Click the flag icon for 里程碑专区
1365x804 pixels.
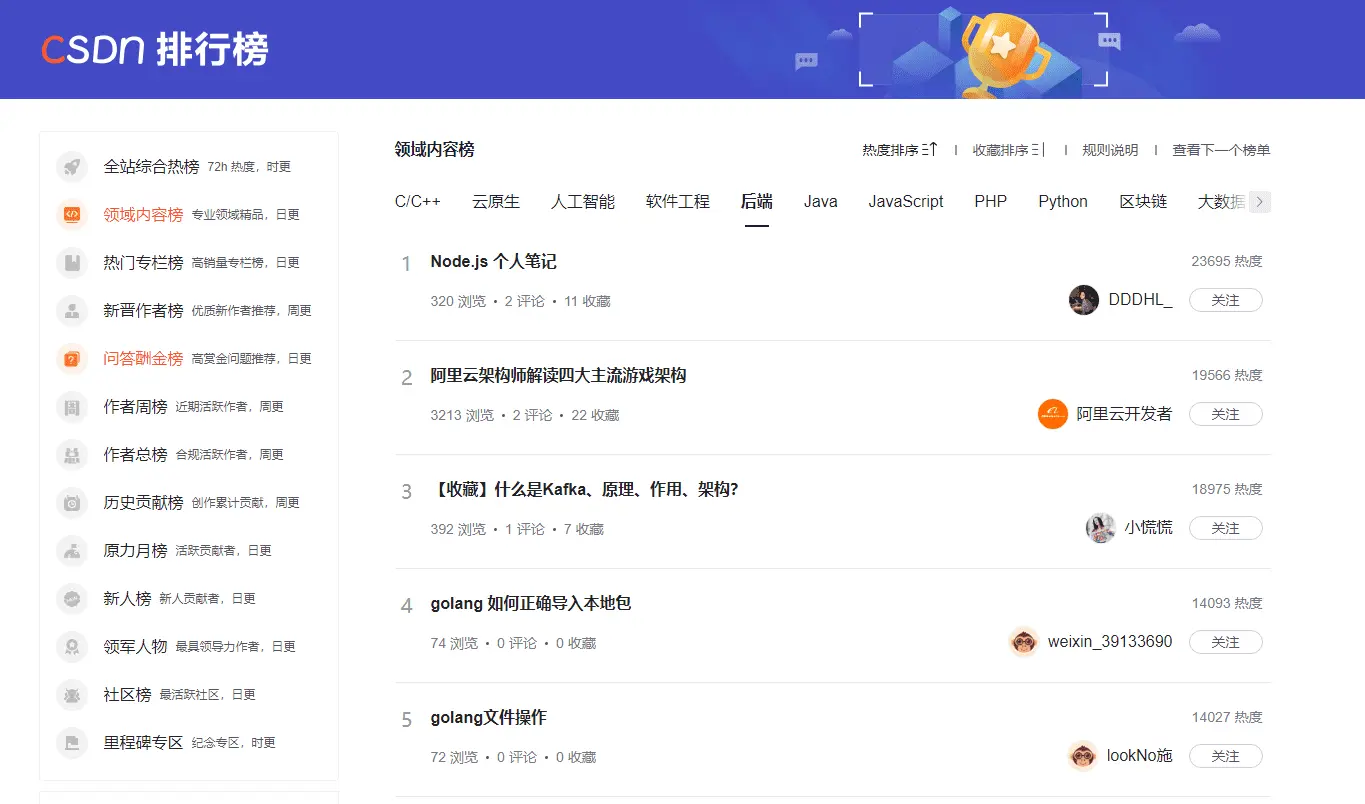click(x=72, y=743)
